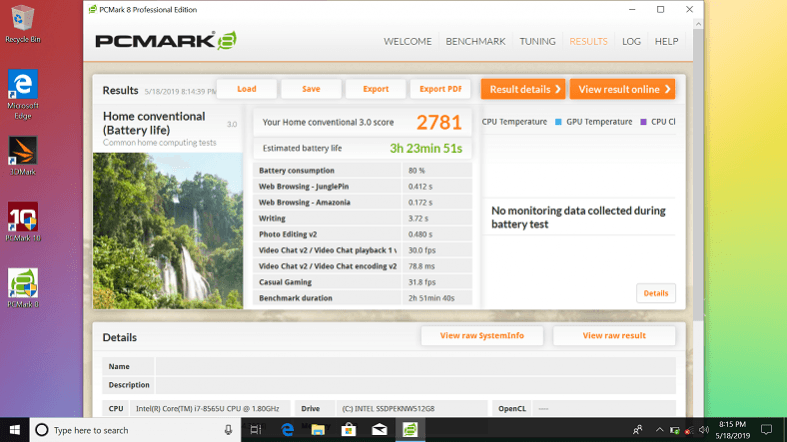Open the Windows Start menu
Viewport: 787px width, 442px height.
click(x=15, y=430)
